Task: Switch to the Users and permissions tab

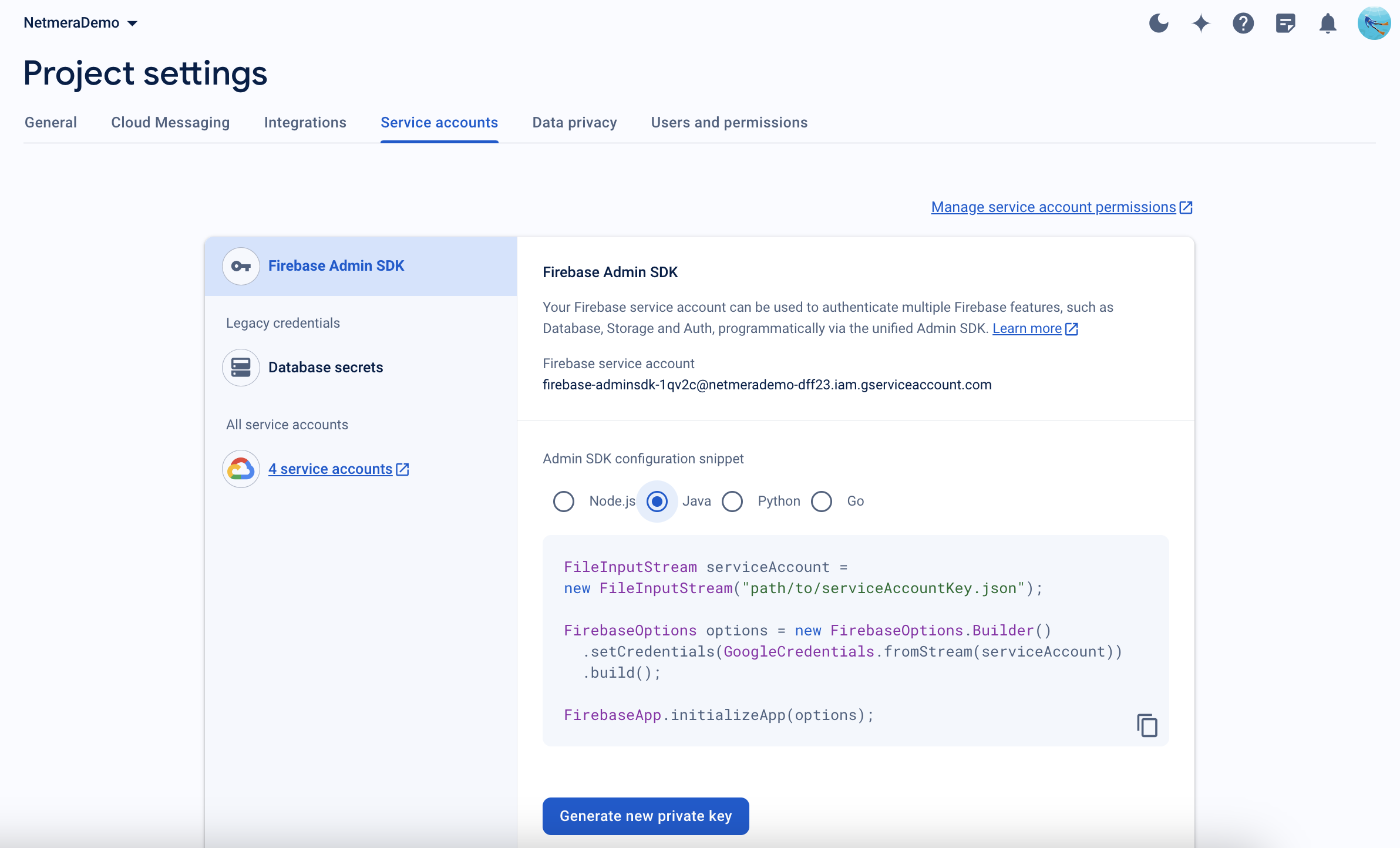Action: click(x=729, y=123)
